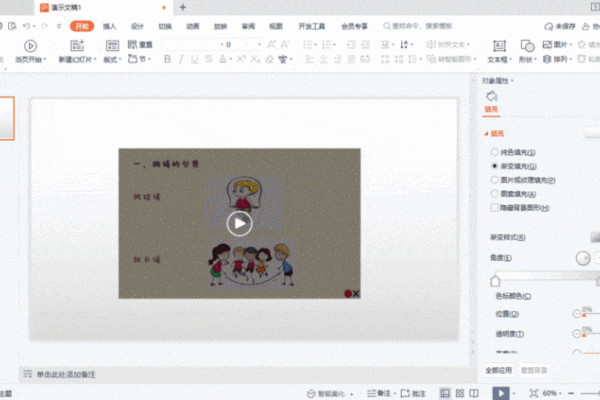
Task: Toggle Bold formatting
Action: (167, 59)
